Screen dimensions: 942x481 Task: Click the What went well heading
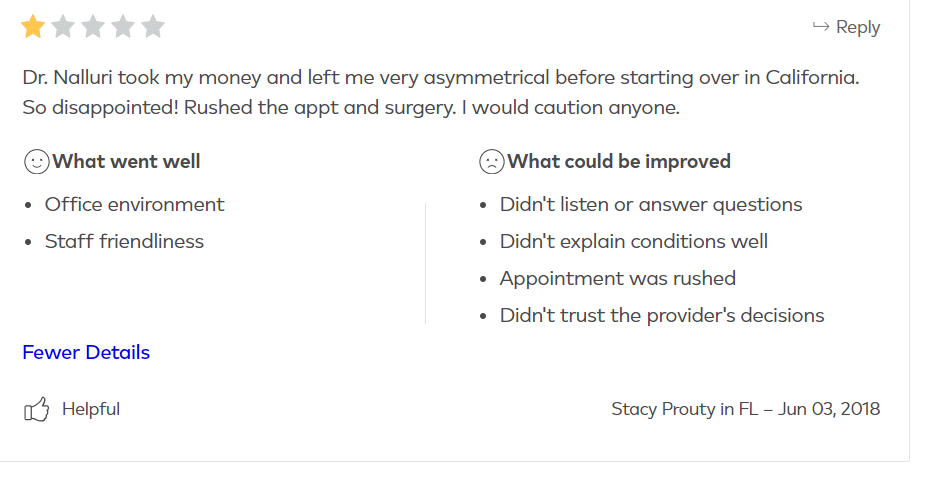coord(126,162)
